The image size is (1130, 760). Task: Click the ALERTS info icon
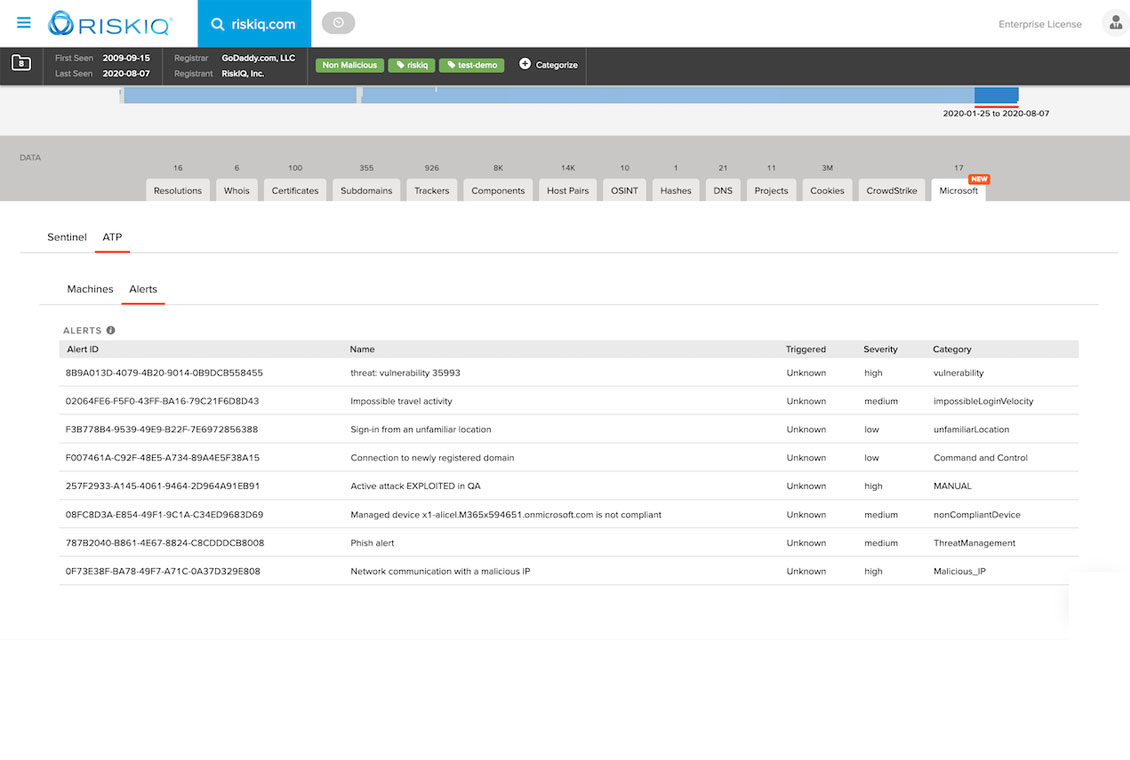click(110, 331)
